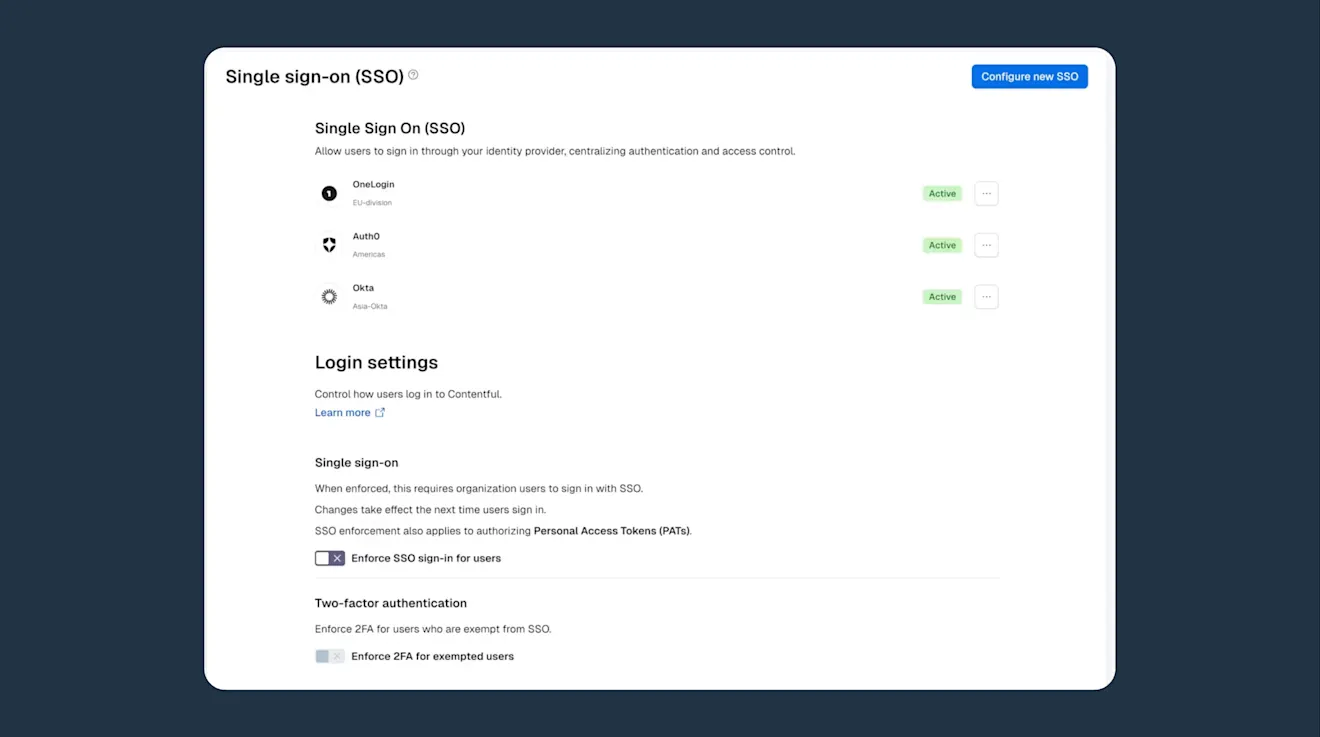The height and width of the screenshot is (737, 1320).
Task: Select the OneLogin provider name
Action: 373,185
